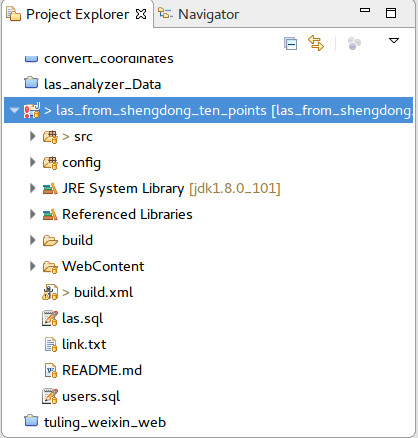
Task: Select the src tree item
Action: 83,137
